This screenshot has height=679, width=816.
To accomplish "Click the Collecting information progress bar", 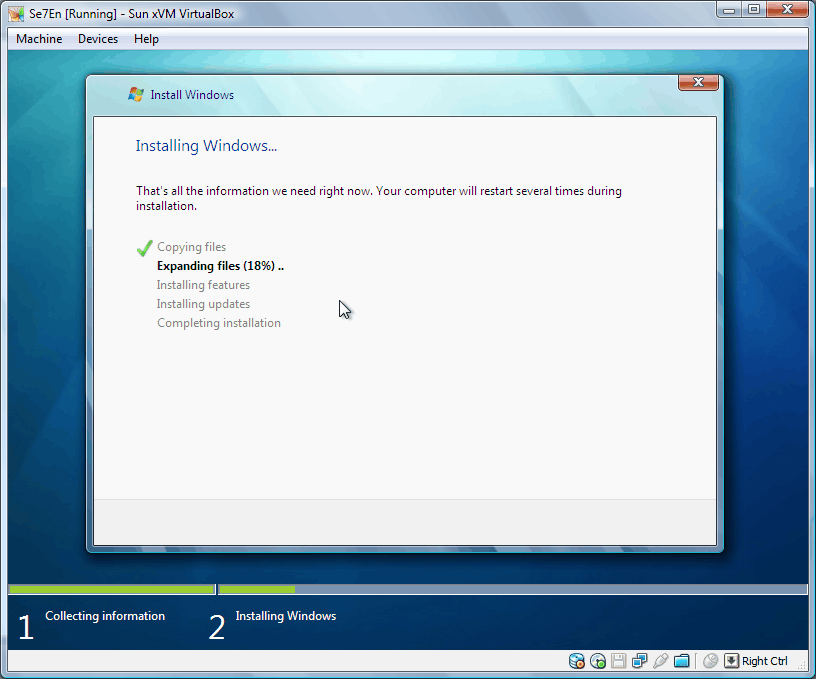I will click(x=112, y=590).
